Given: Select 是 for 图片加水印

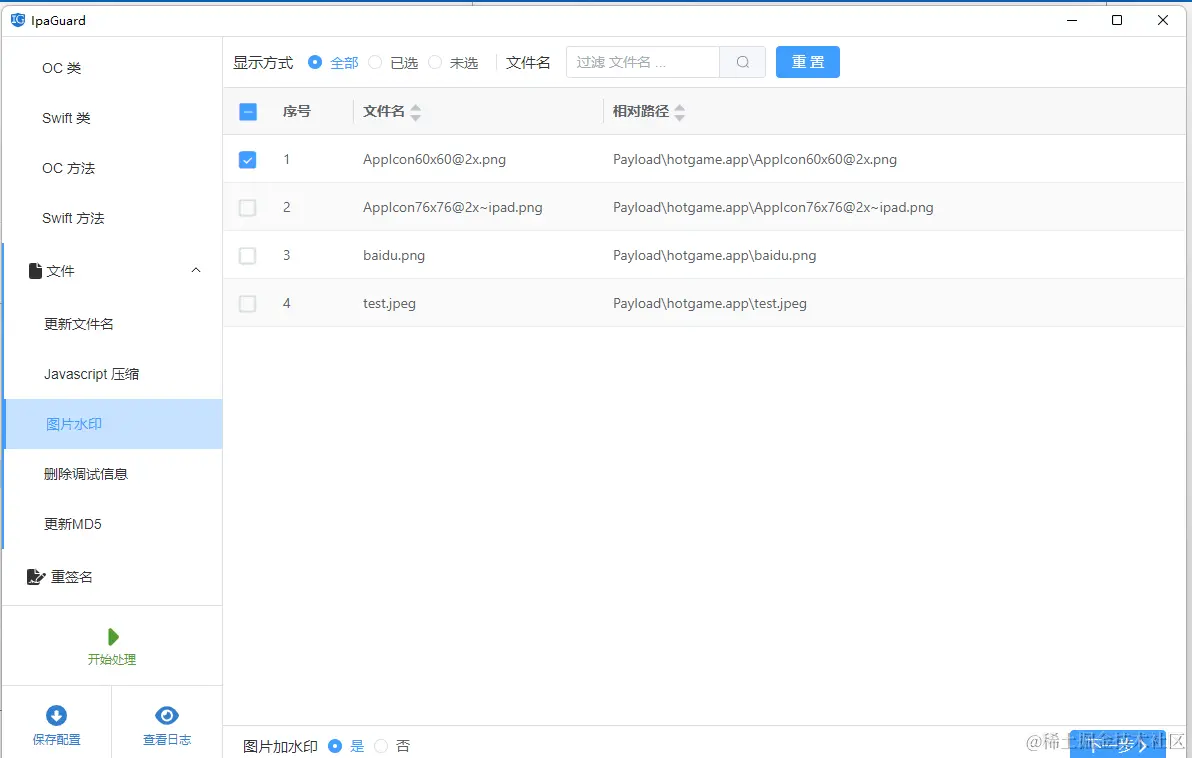Looking at the screenshot, I should 334,746.
